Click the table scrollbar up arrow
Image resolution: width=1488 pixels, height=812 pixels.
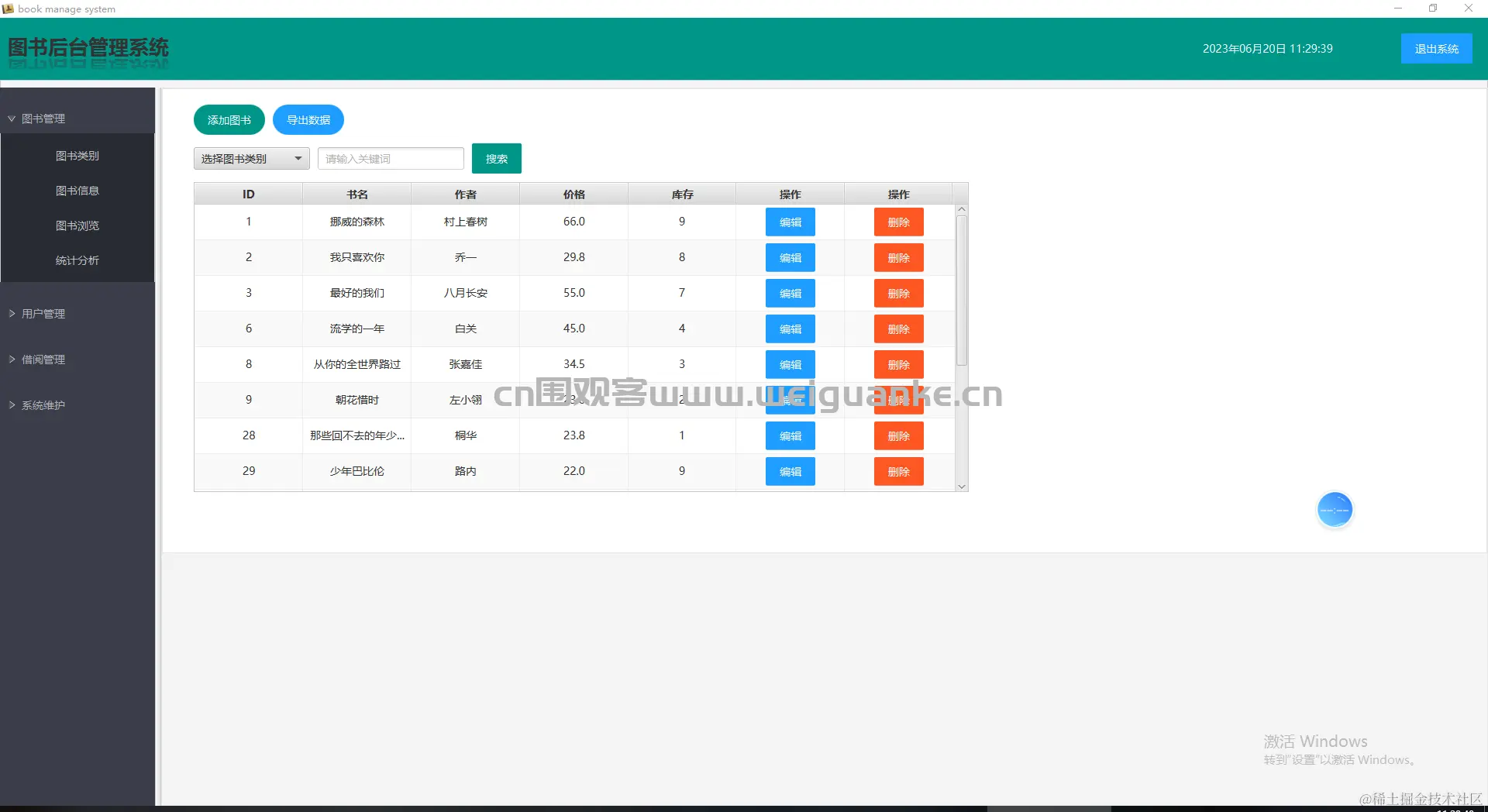tap(962, 209)
